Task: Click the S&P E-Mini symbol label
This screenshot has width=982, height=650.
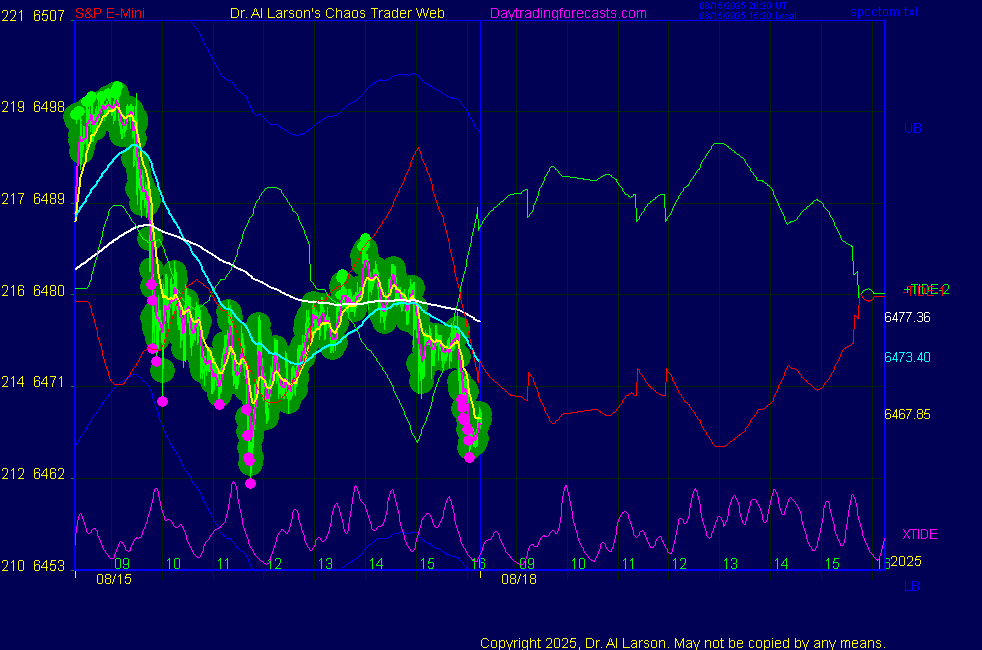Action: tap(109, 13)
